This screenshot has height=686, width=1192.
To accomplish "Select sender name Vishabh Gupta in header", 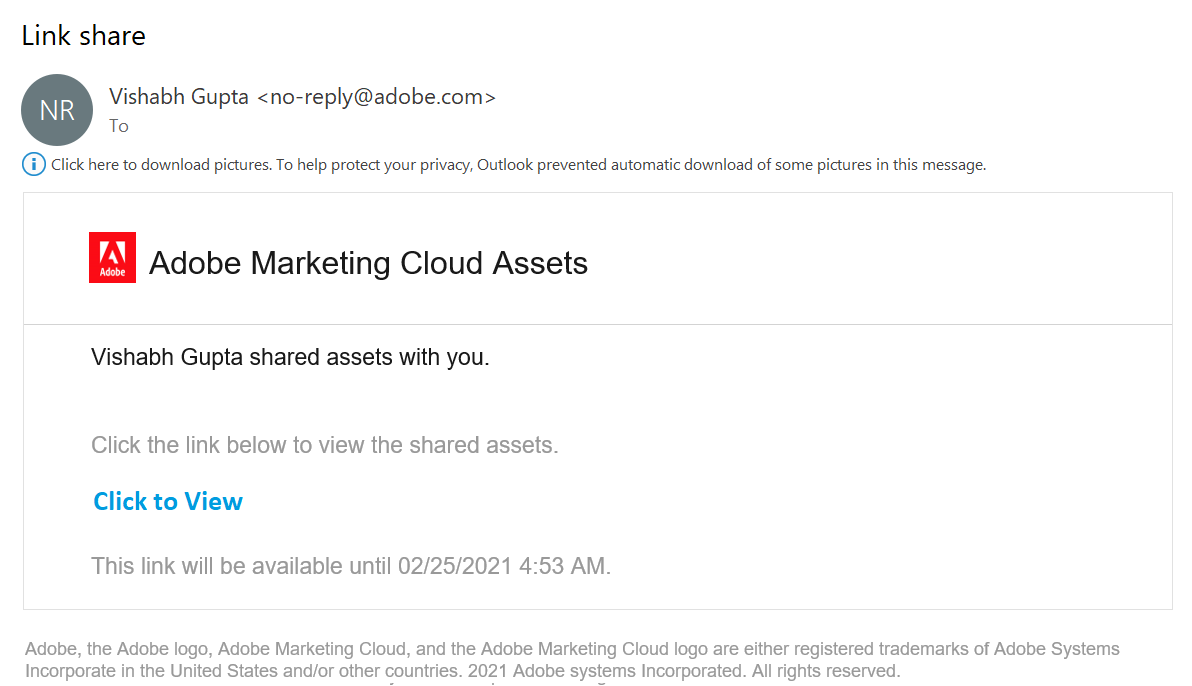I will pos(179,96).
